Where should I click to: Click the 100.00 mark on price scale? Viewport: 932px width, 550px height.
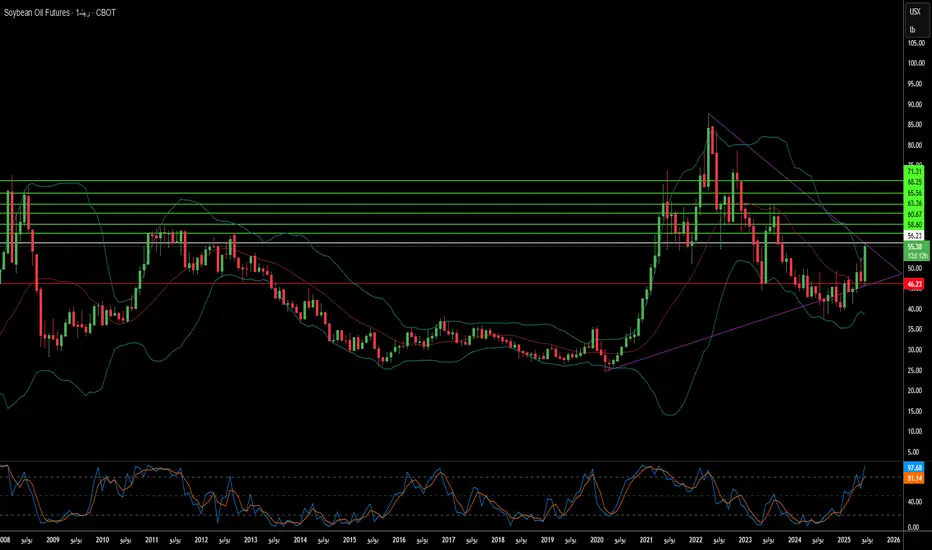[x=916, y=63]
